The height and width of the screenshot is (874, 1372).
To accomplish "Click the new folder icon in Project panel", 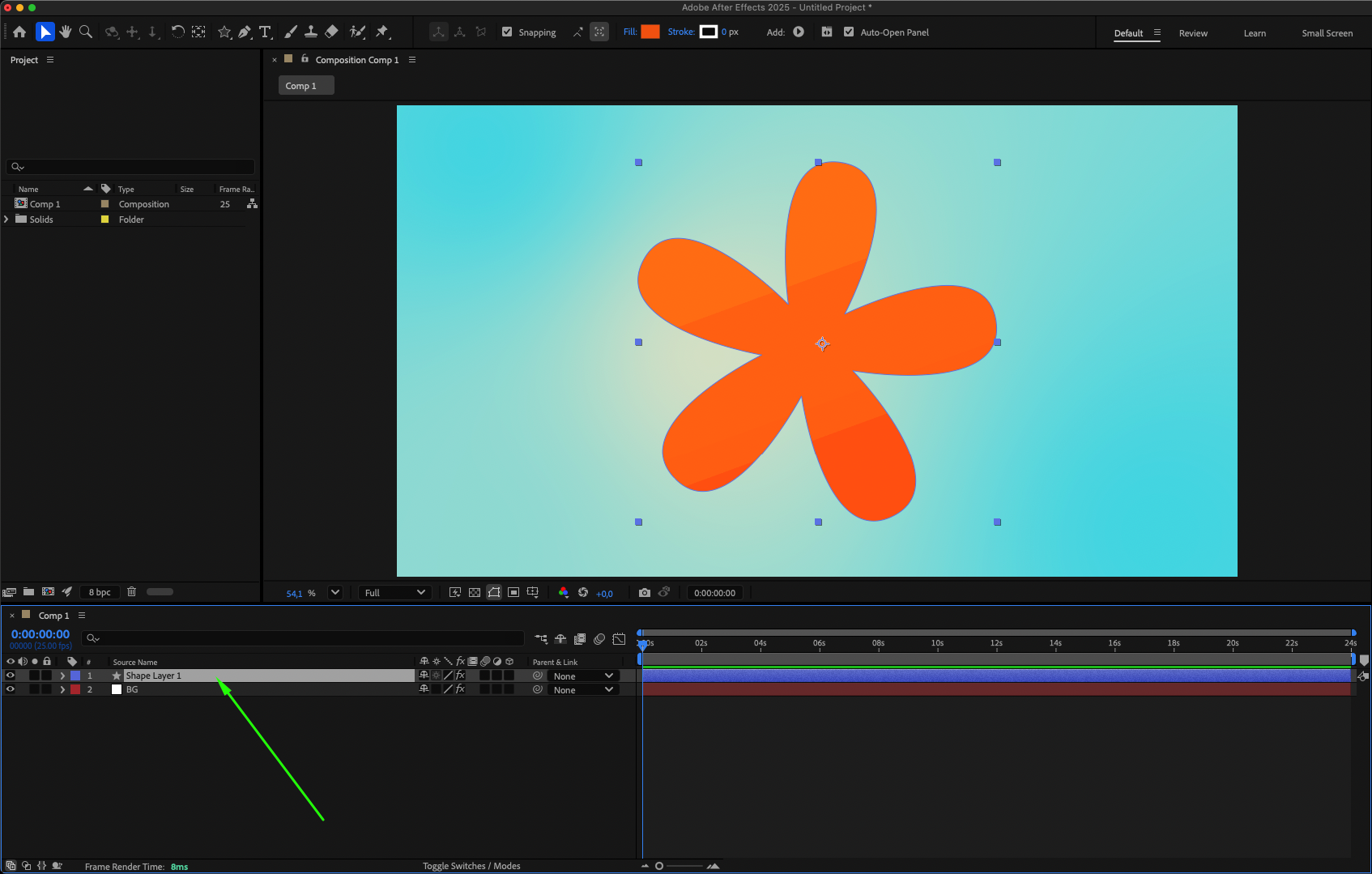I will tap(28, 591).
